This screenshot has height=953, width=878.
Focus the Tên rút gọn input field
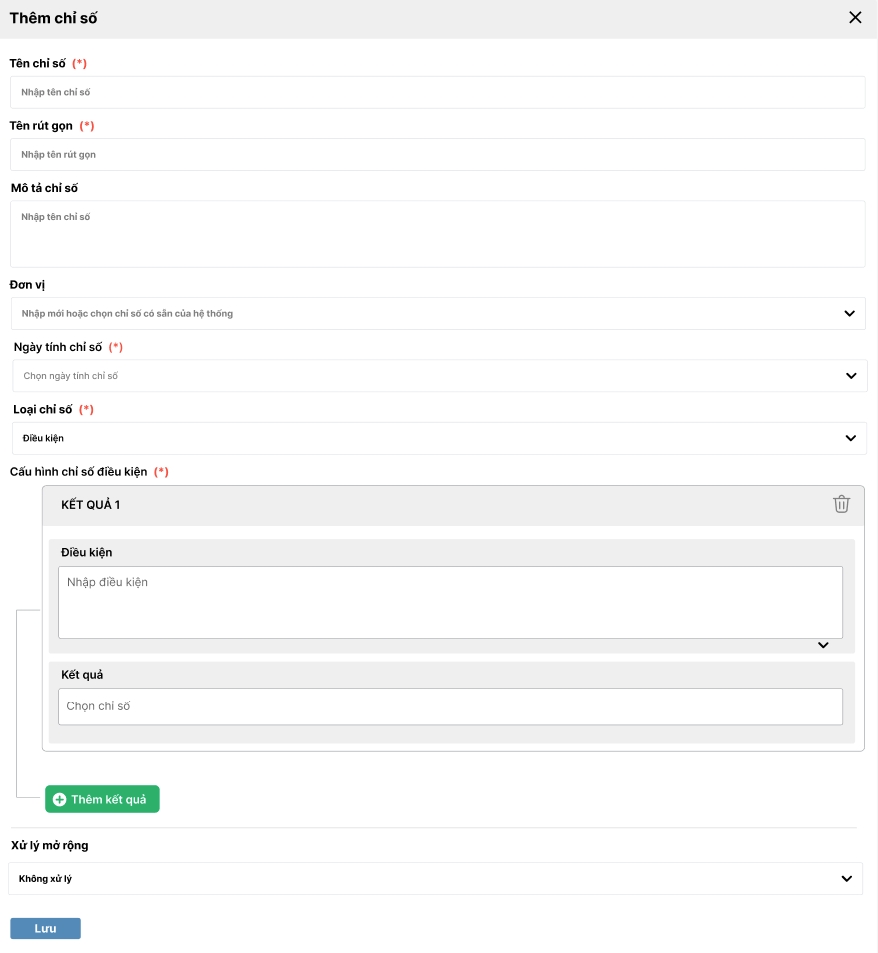437,155
